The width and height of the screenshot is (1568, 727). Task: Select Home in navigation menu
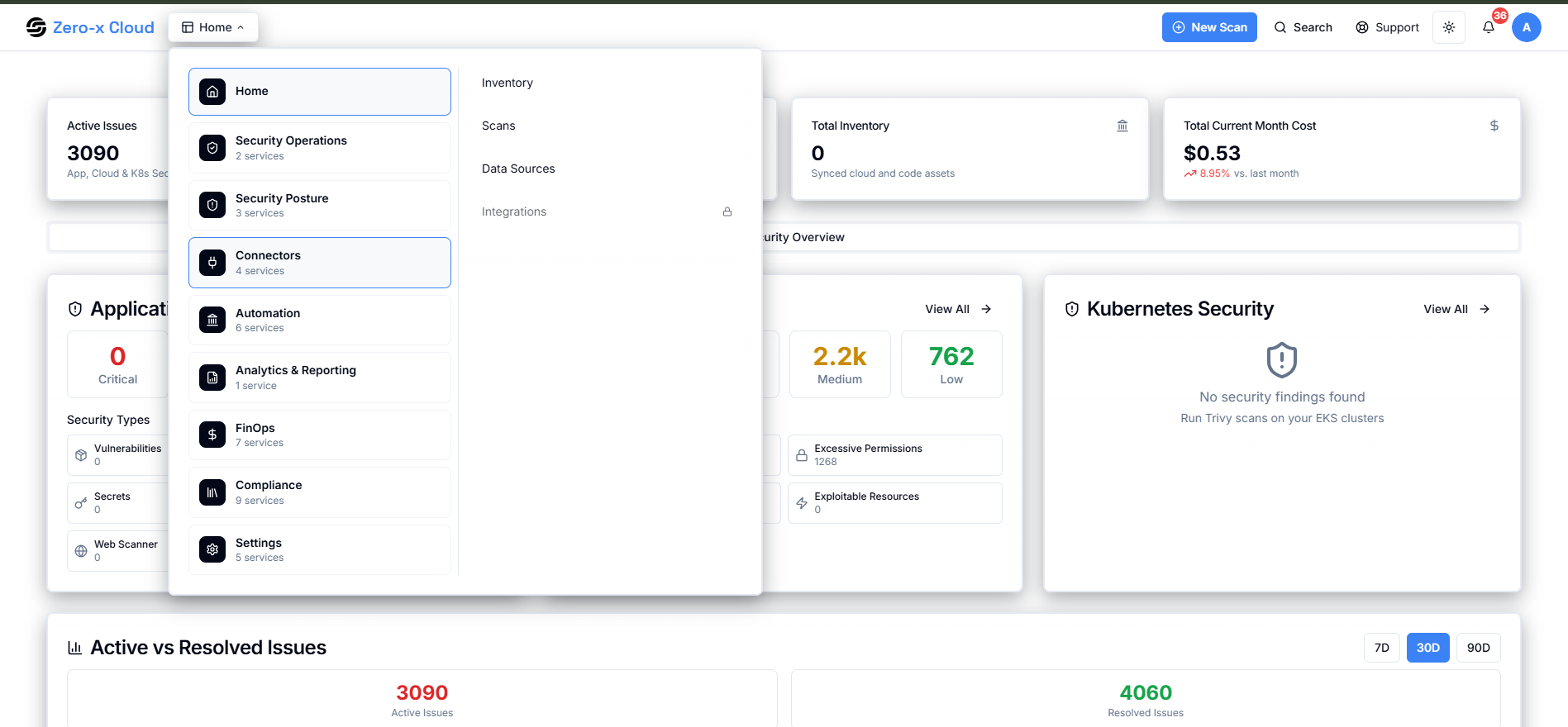click(320, 92)
